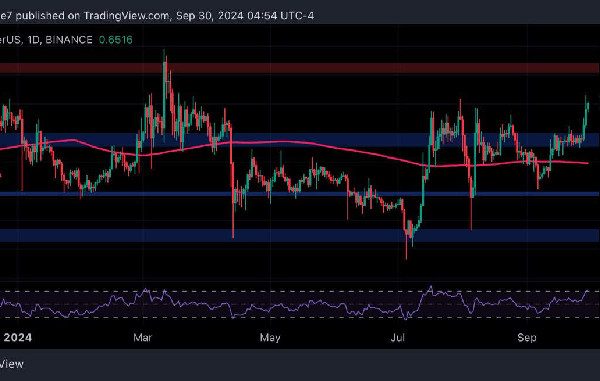Click the 0.6516 price value
Viewport: 600px width, 381px height.
point(116,40)
